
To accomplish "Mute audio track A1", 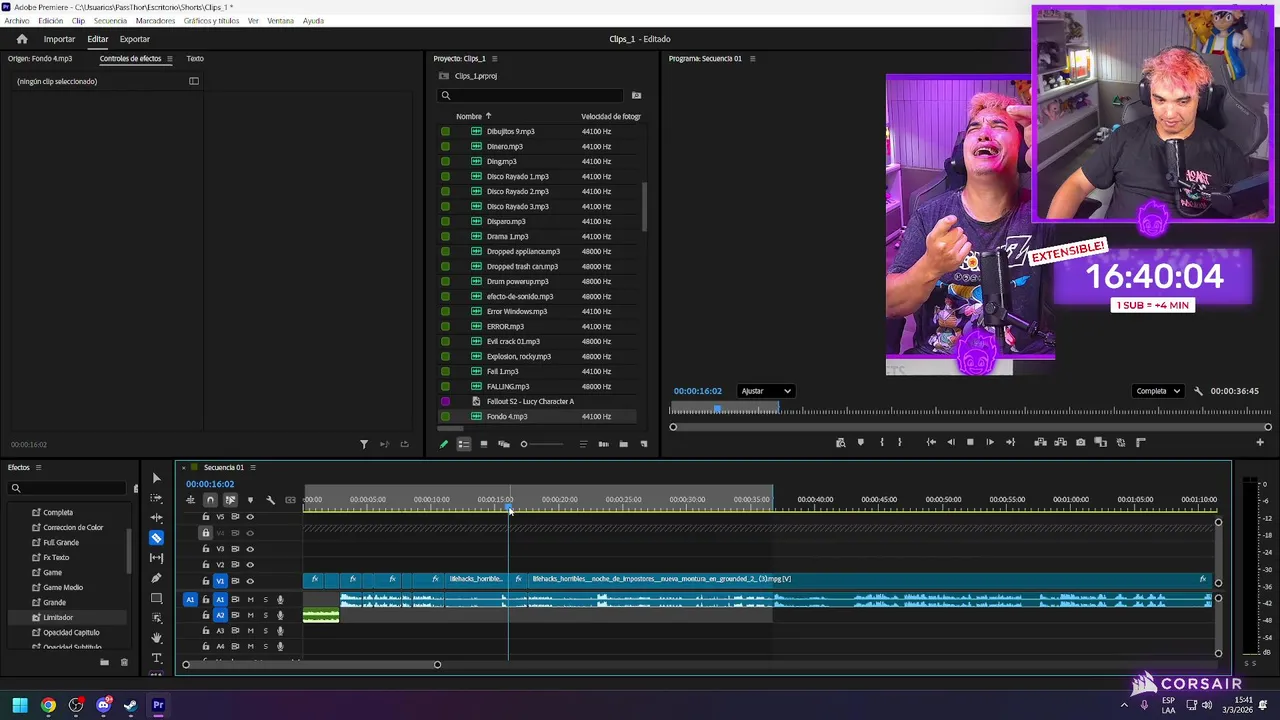I will click(250, 600).
